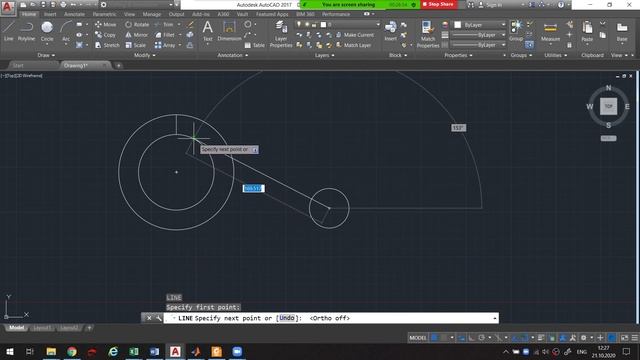Switch to the Layout1 tab

click(42, 328)
